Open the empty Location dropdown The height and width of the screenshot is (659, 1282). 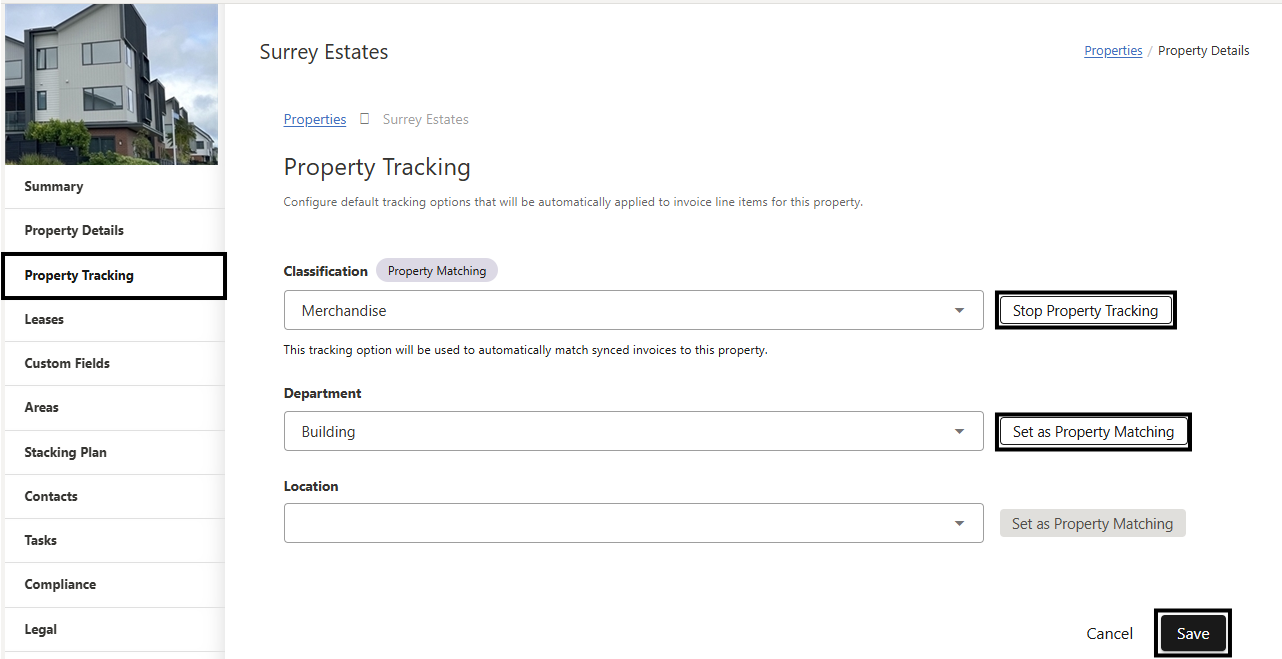click(x=633, y=523)
